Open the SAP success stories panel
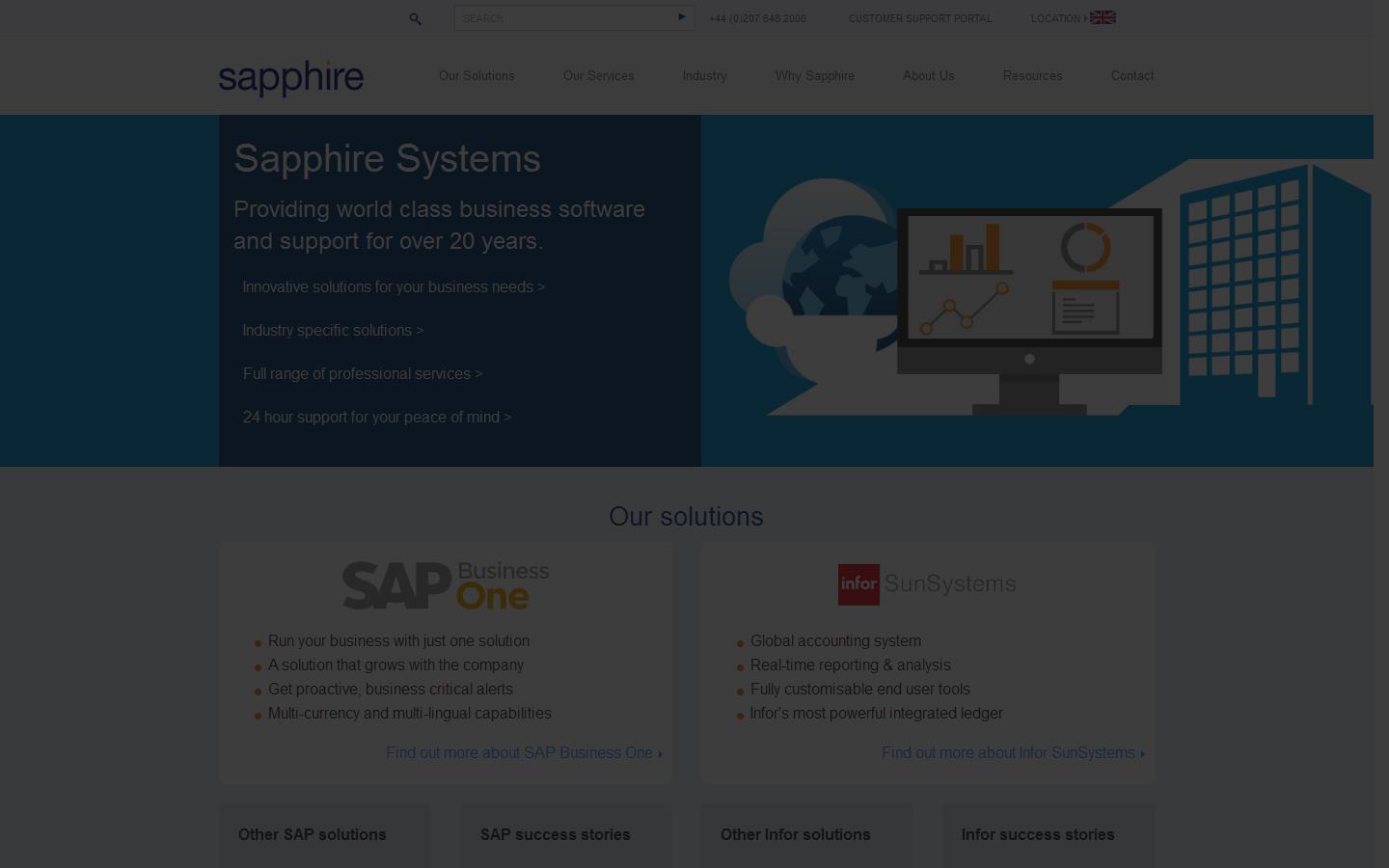1389x868 pixels. click(566, 836)
